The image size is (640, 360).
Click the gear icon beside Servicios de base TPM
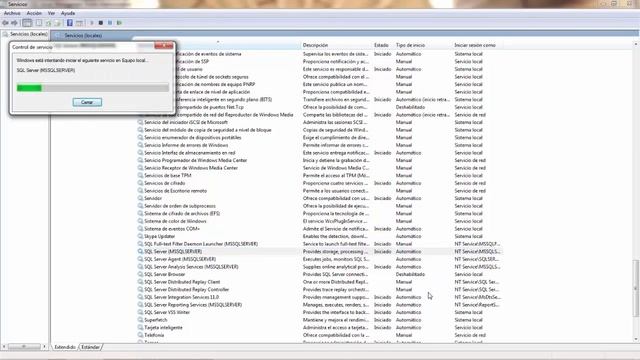click(140, 176)
